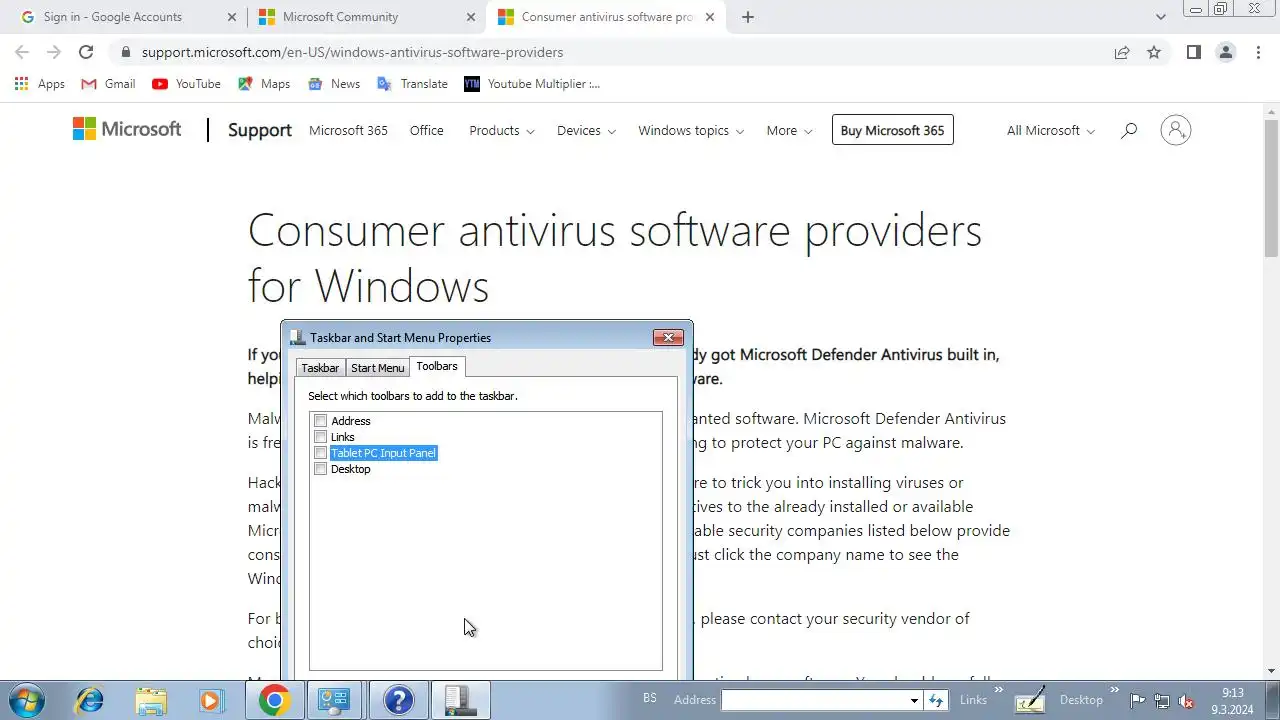
Task: Click taskbar Address toolbar input field
Action: [813, 701]
